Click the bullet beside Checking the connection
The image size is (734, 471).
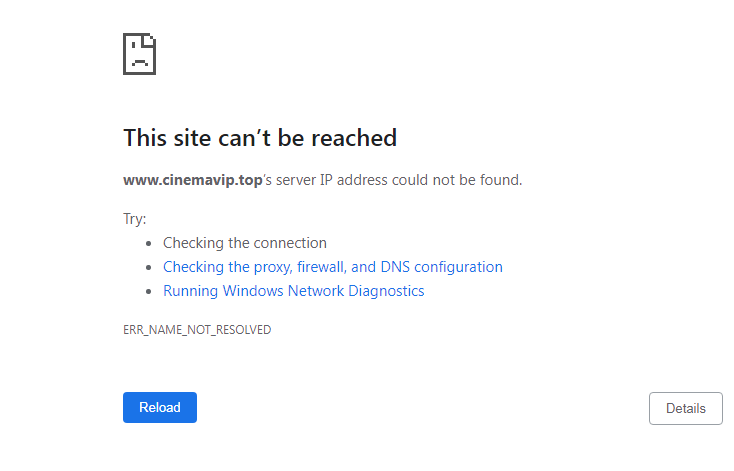(x=149, y=243)
